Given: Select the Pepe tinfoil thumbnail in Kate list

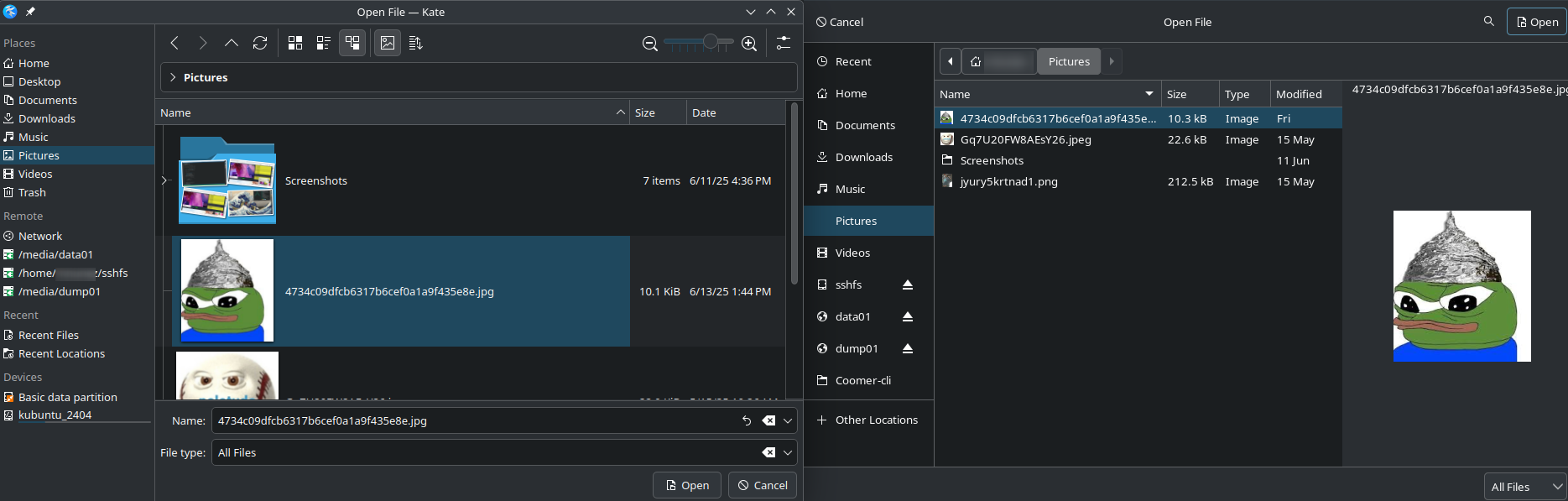Looking at the screenshot, I should click(x=227, y=290).
